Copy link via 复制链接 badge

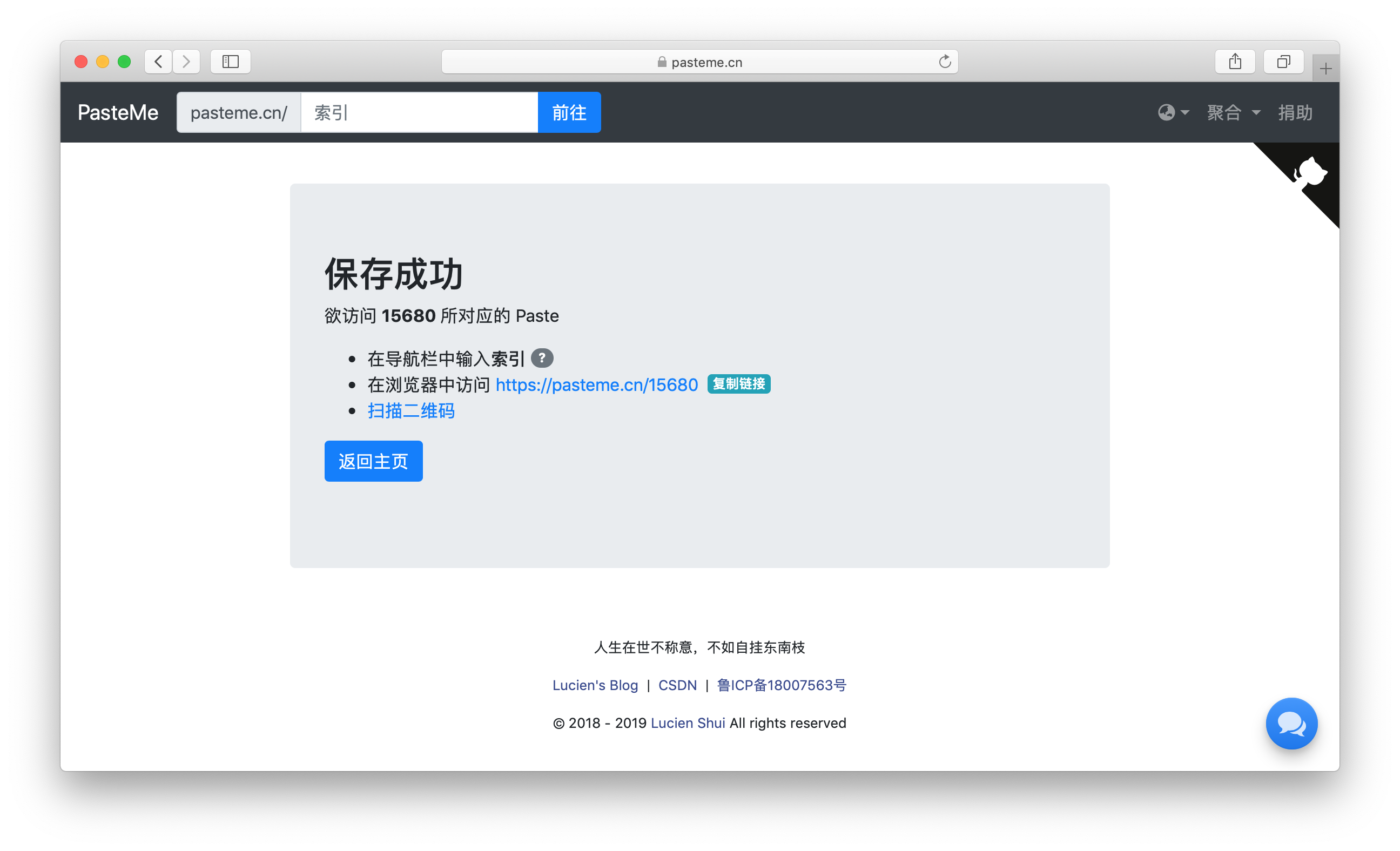[x=738, y=384]
